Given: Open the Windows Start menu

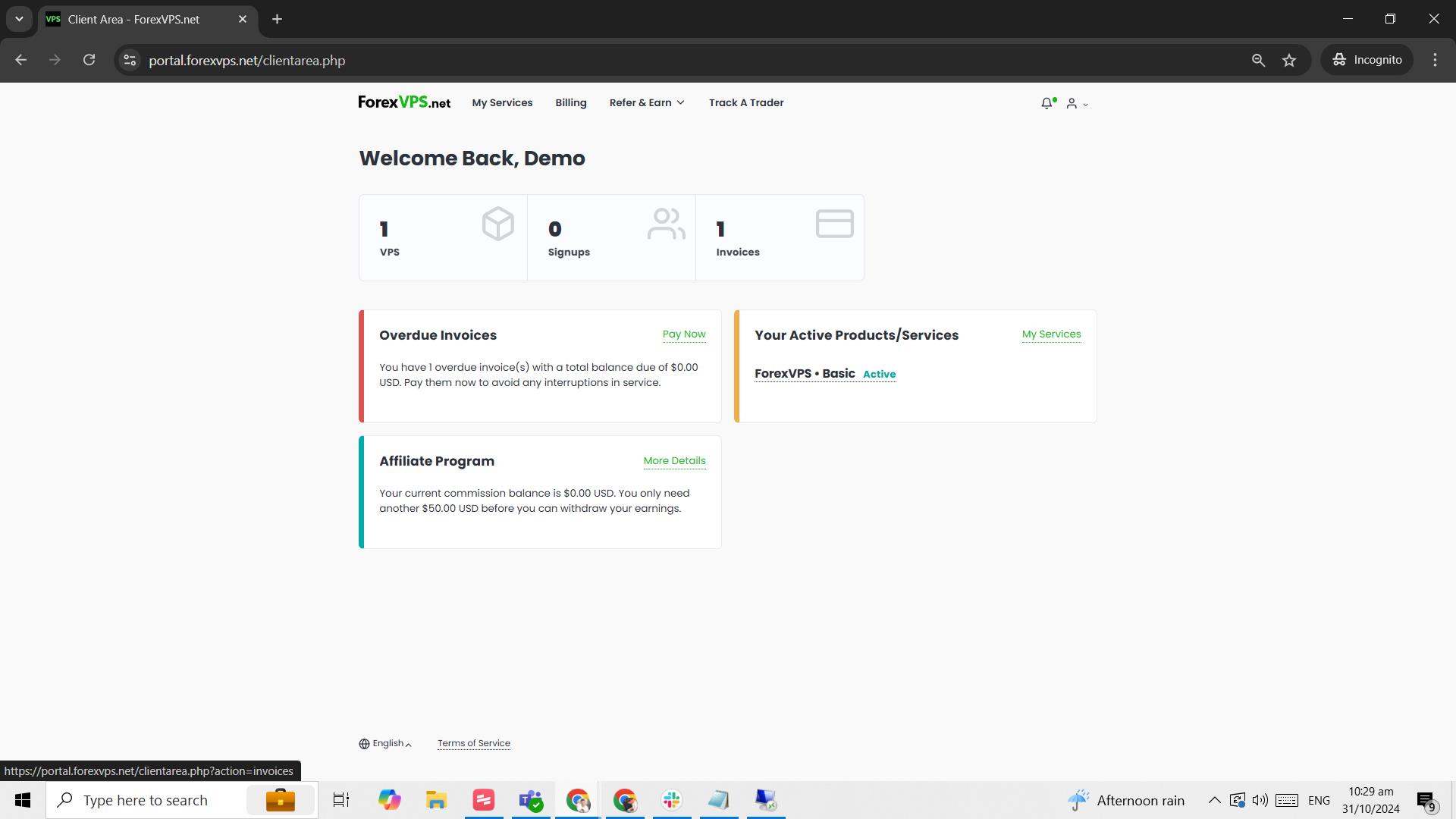Looking at the screenshot, I should [x=23, y=800].
